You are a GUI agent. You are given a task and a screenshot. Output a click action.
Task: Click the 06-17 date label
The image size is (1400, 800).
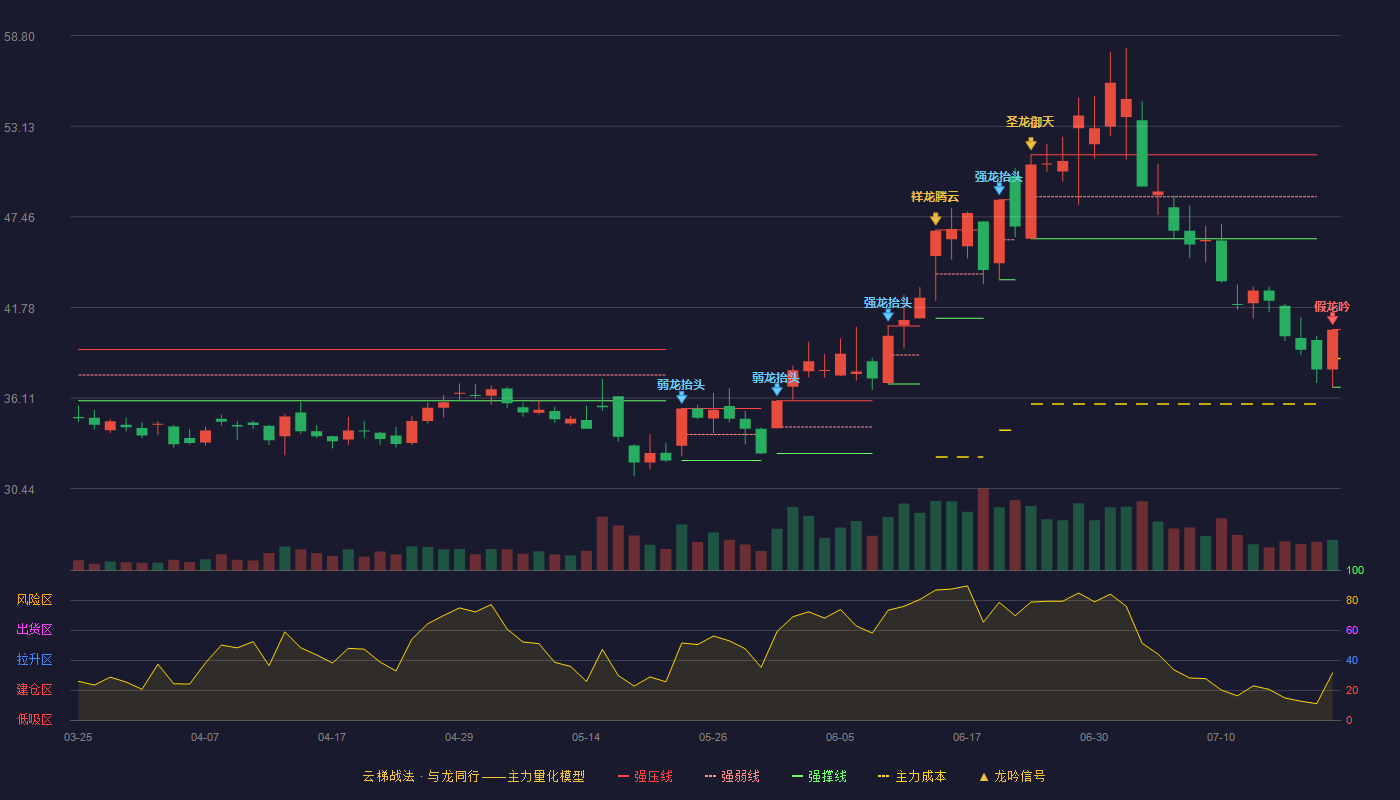point(967,737)
